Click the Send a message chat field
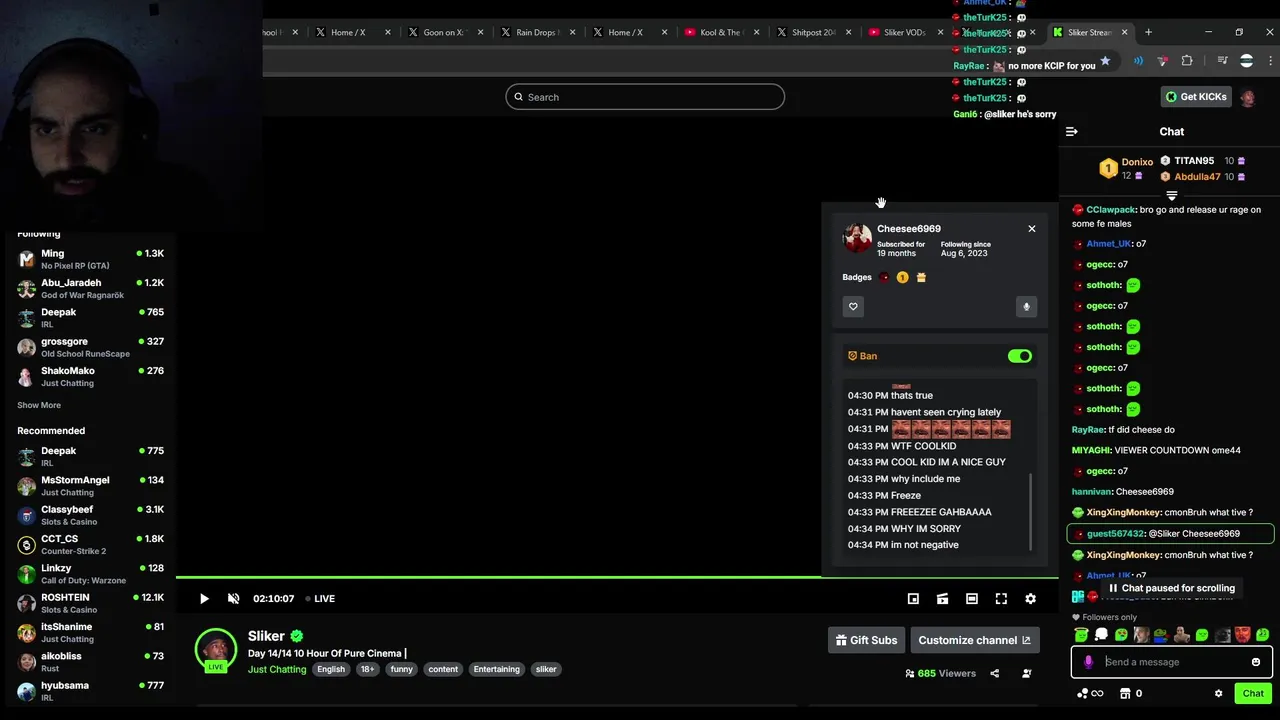The width and height of the screenshot is (1280, 720). click(1172, 662)
